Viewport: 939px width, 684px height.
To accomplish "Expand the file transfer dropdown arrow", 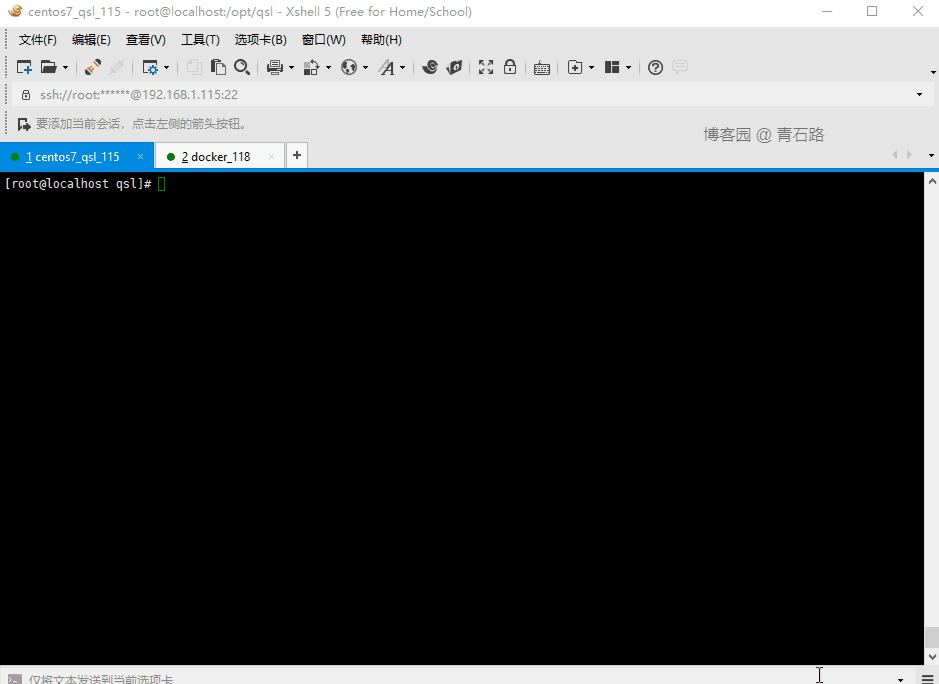I will click(328, 68).
